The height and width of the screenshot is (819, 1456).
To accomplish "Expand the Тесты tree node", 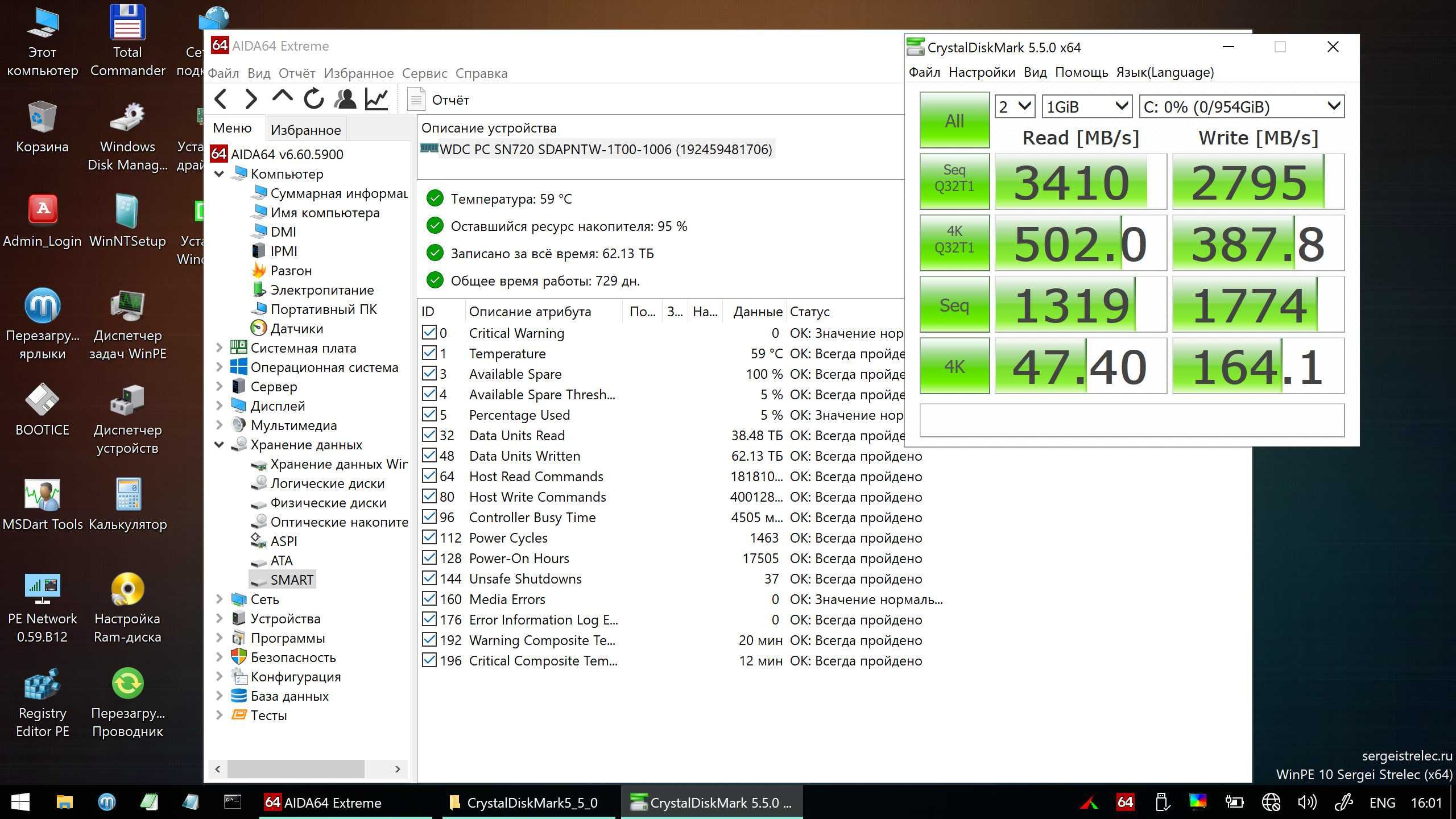I will coord(219,715).
